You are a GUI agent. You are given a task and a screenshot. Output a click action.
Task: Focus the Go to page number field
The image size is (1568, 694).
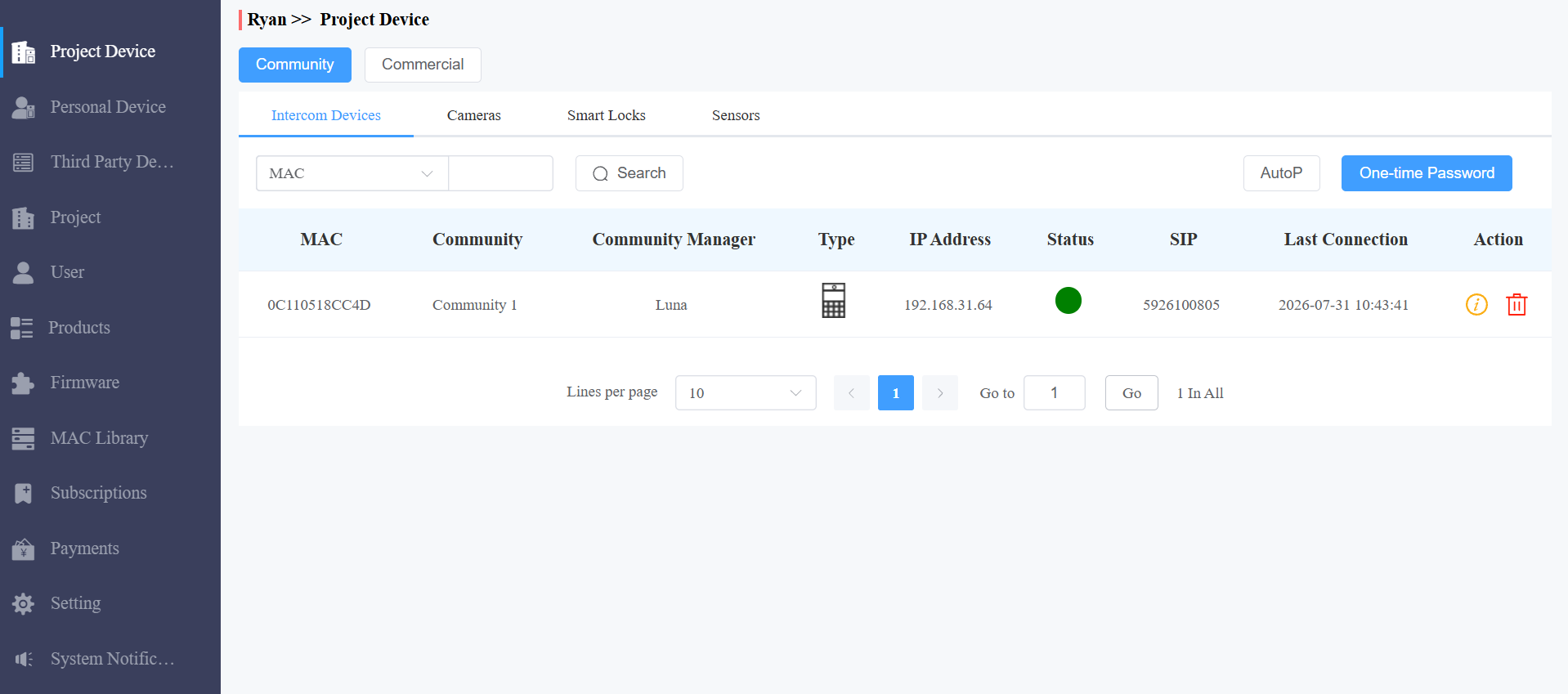[1055, 393]
